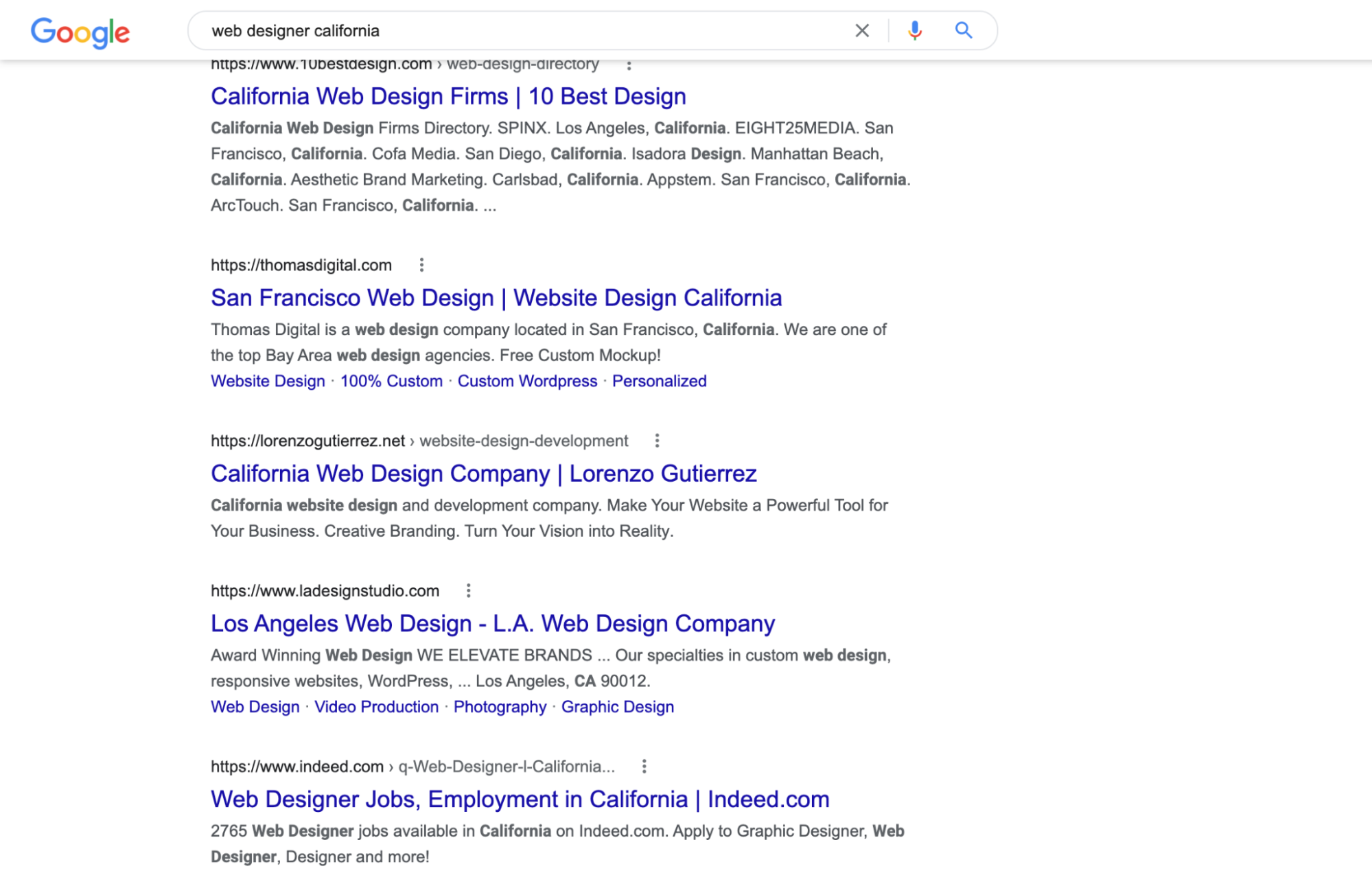Open Los Angeles Web Design - L.A. Web Design Company
The width and height of the screenshot is (1372, 884).
click(x=492, y=623)
